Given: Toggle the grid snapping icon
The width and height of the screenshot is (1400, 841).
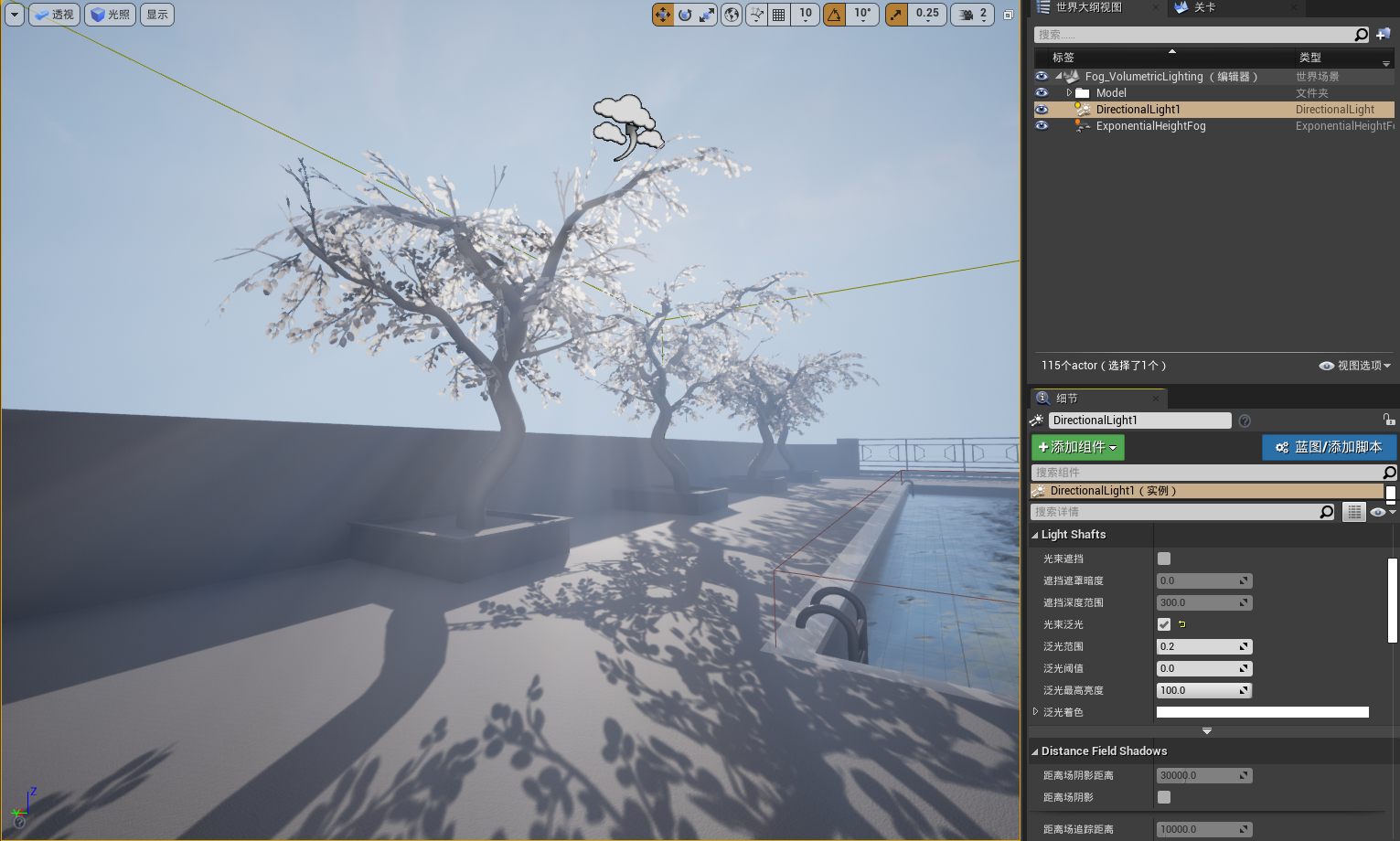Looking at the screenshot, I should tap(778, 14).
